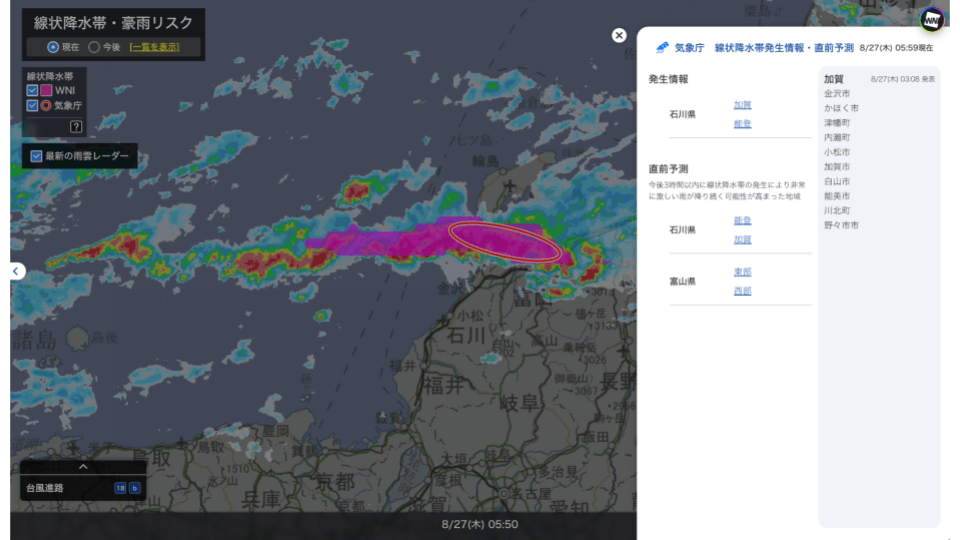
Task: Open the 一覧を表示 link
Action: (x=154, y=47)
